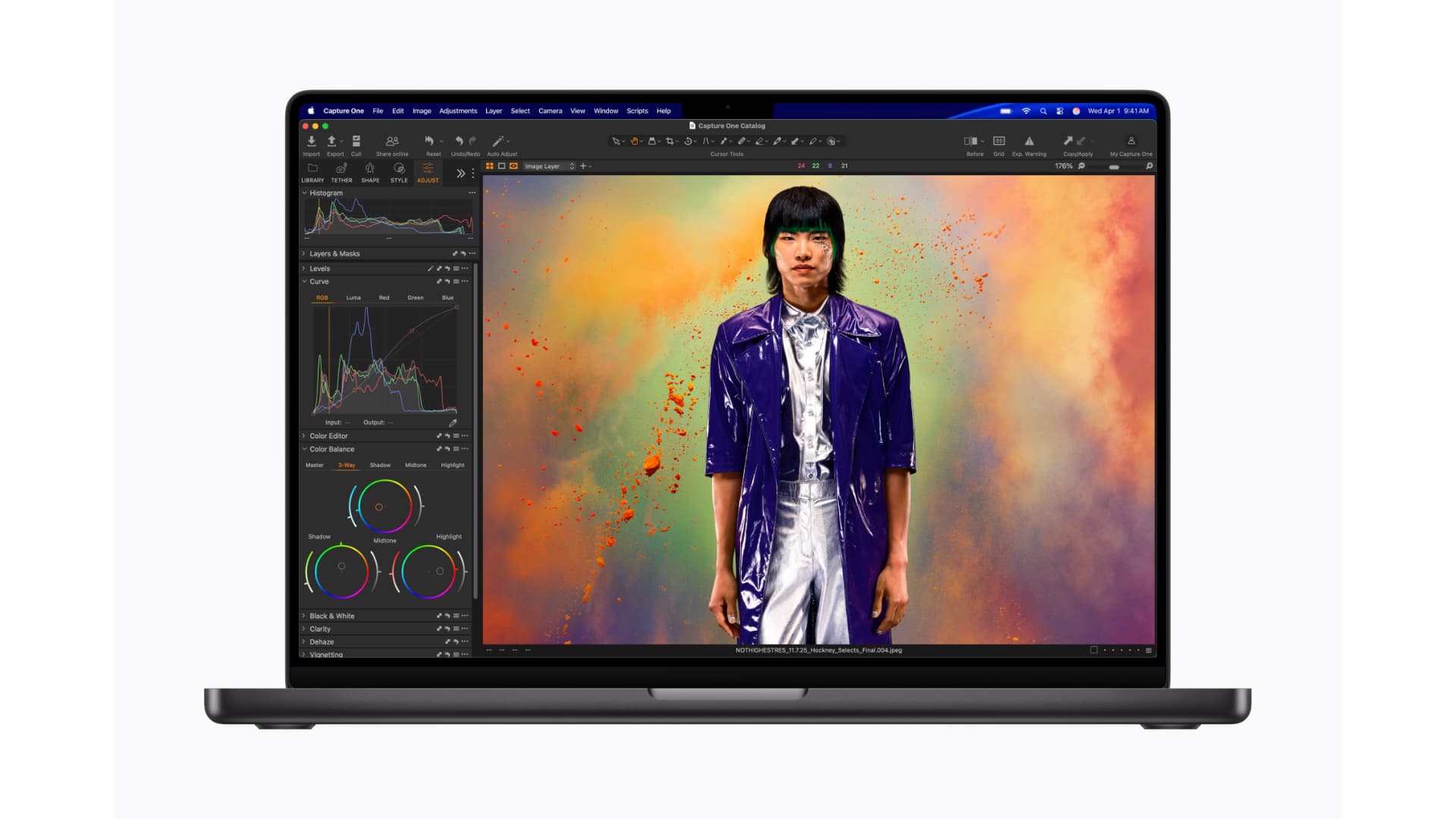This screenshot has width=1456, height=819.
Task: Select the Export icon
Action: point(332,141)
